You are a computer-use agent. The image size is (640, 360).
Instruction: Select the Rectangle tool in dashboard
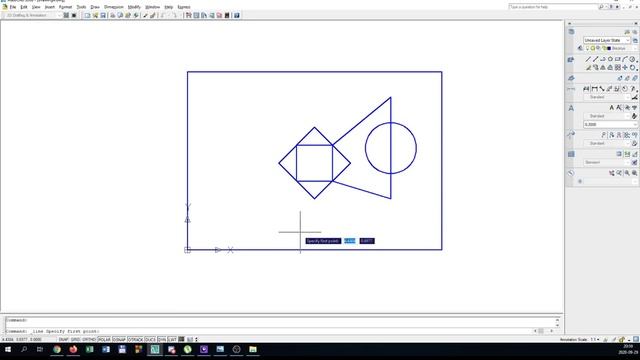point(618,59)
